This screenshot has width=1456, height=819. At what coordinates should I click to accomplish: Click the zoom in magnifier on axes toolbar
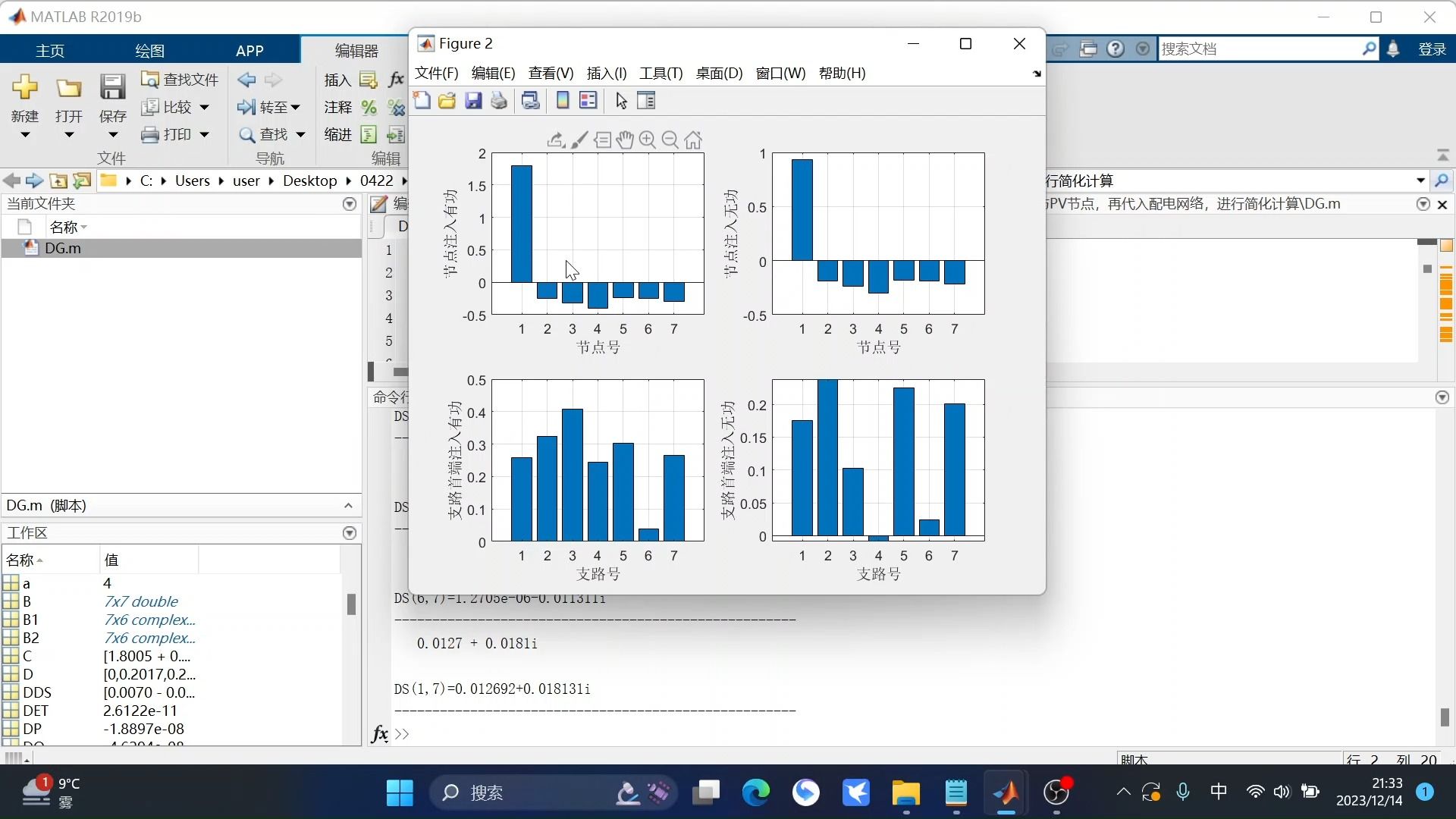(x=648, y=140)
